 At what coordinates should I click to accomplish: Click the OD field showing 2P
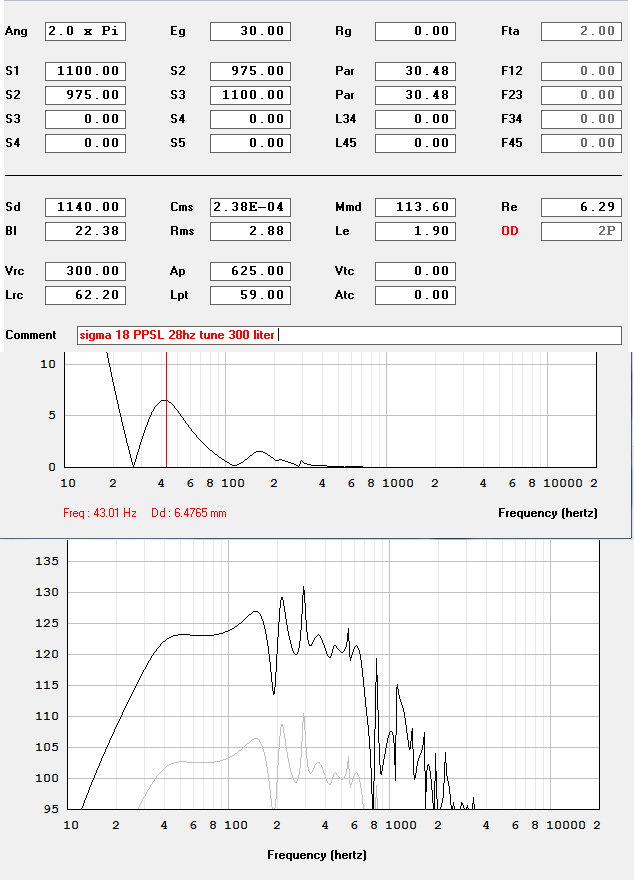[x=581, y=231]
